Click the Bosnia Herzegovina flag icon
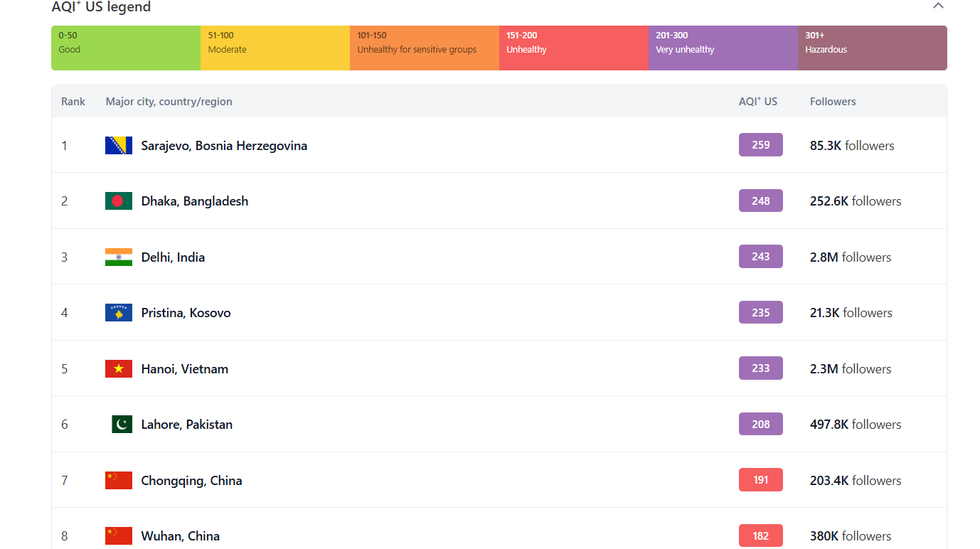Viewport: 980px width, 549px height. [x=118, y=145]
